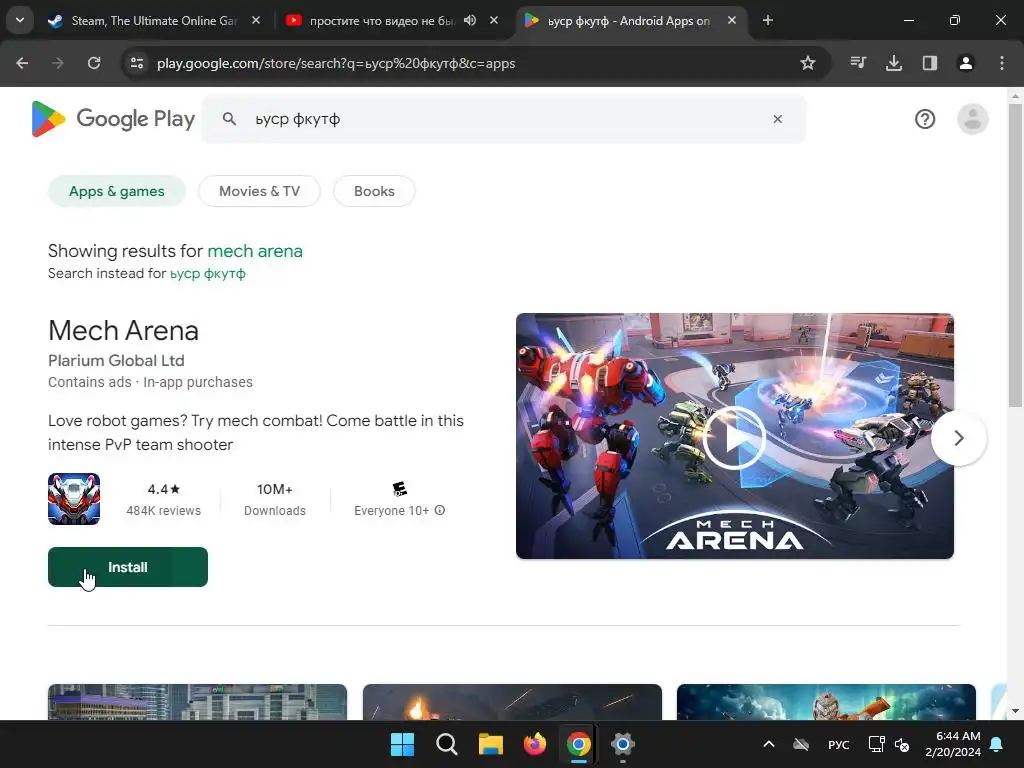View site information icon in address bar
Screen dimensions: 1024x768
point(137,63)
